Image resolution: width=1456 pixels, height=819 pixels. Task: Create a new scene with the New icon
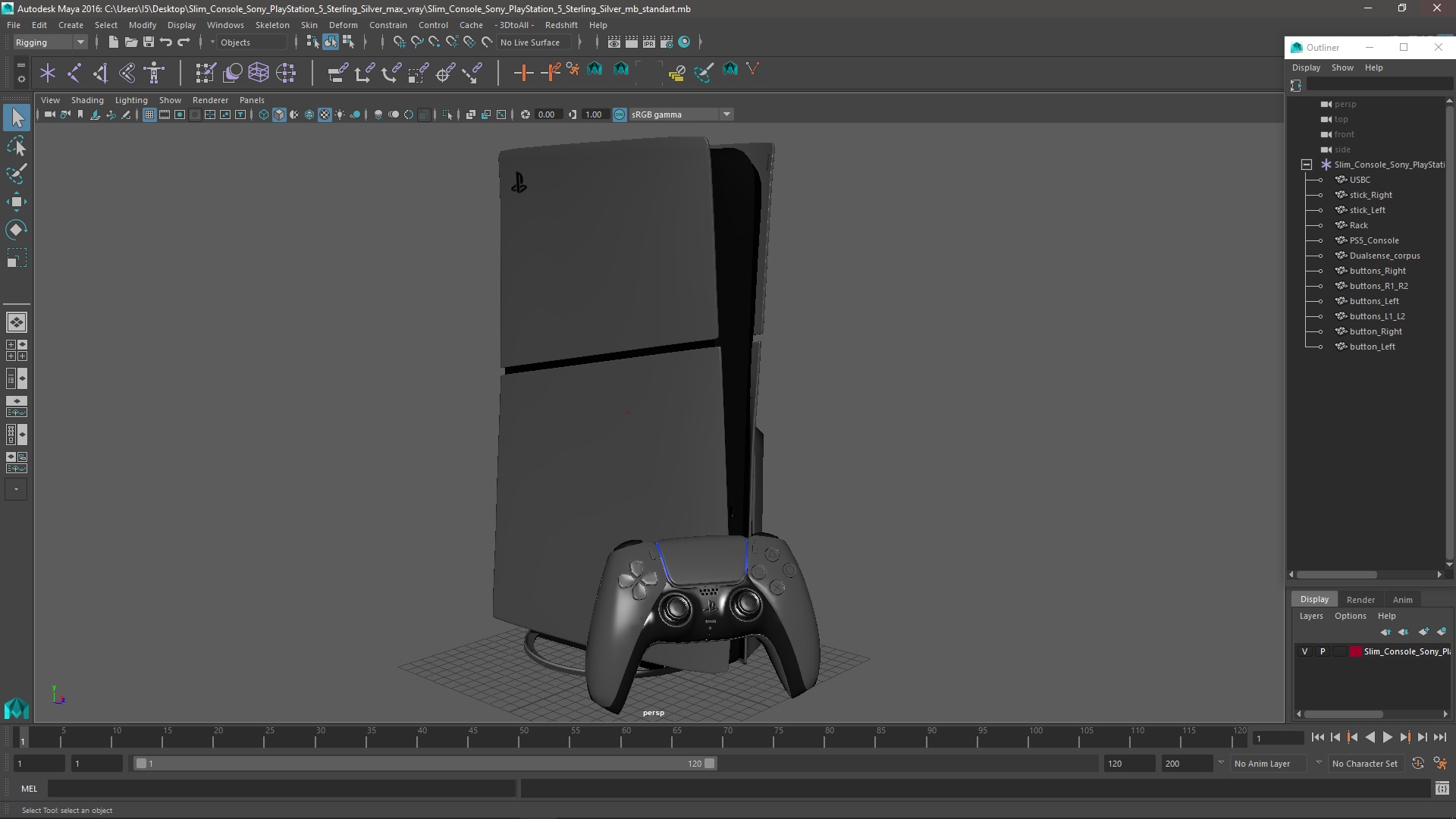click(113, 42)
